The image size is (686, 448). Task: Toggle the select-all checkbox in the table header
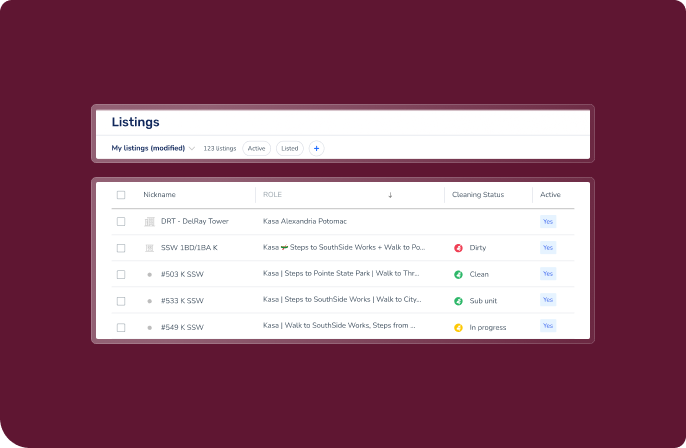click(121, 195)
